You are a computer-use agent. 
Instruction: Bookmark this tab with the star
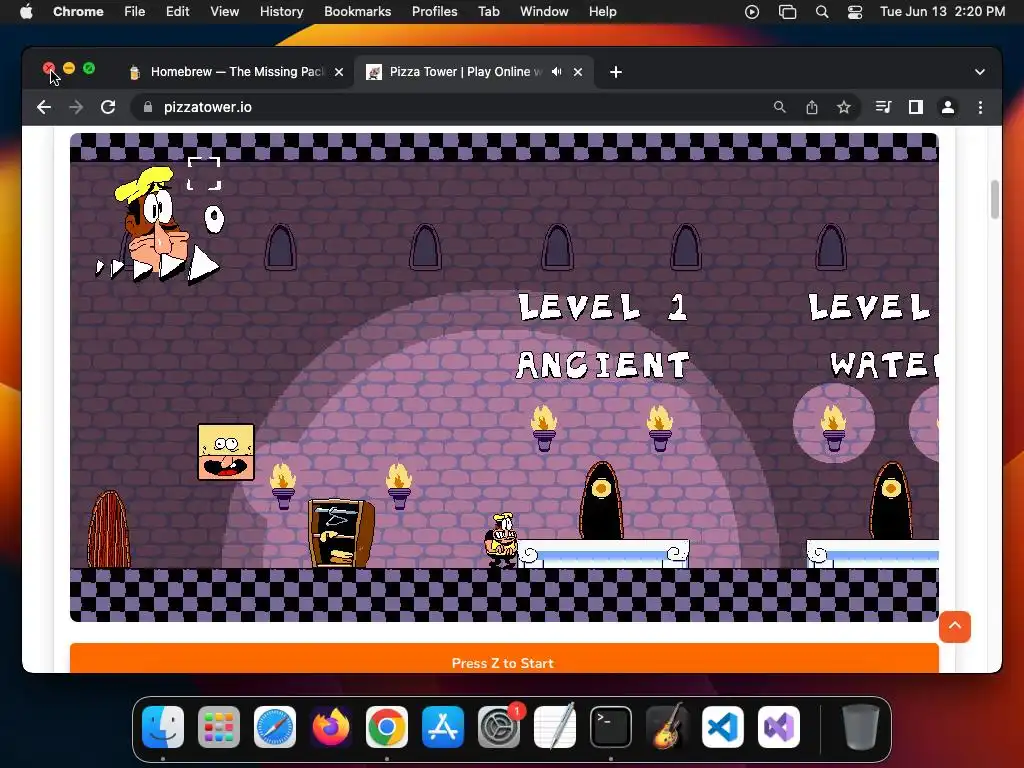coord(844,107)
